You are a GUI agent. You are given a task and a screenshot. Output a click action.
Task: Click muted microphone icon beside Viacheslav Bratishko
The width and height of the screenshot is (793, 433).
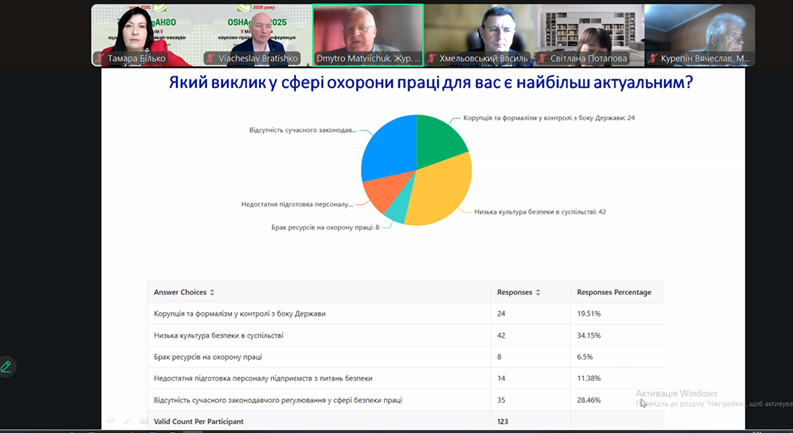click(210, 58)
